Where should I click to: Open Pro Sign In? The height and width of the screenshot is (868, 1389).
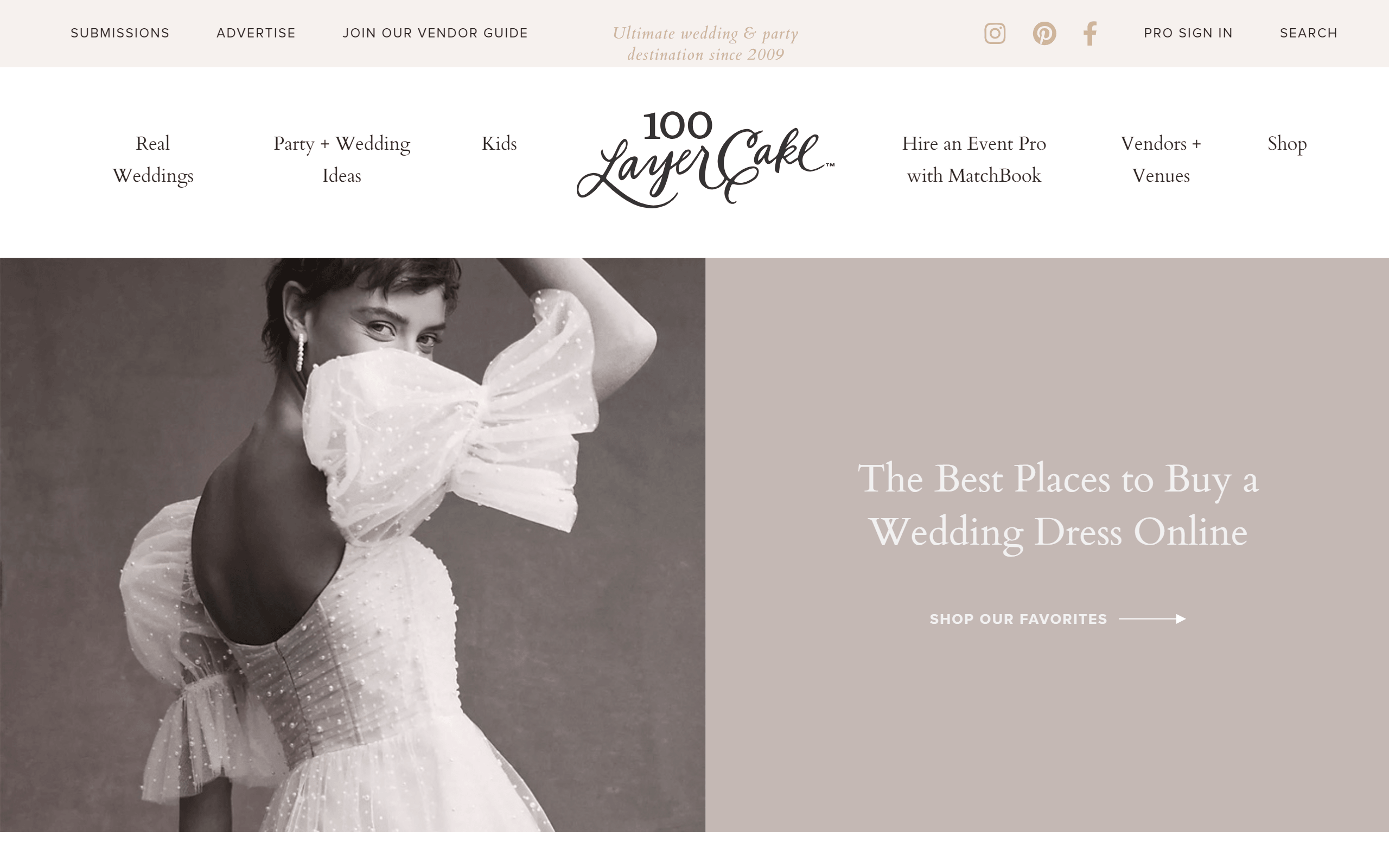point(1188,33)
